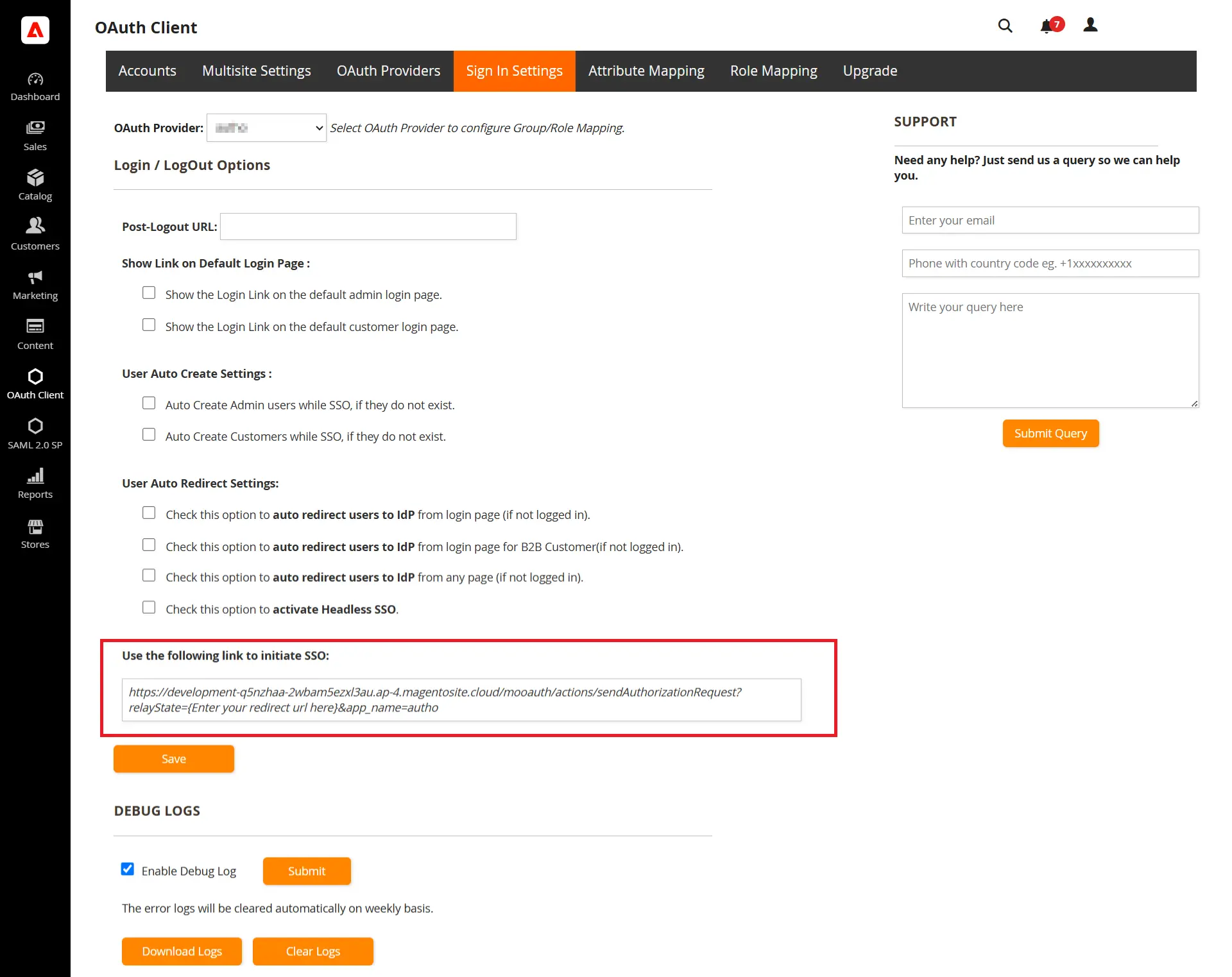This screenshot has height=977, width=1232.
Task: Open the Catalog sidebar icon
Action: click(35, 178)
